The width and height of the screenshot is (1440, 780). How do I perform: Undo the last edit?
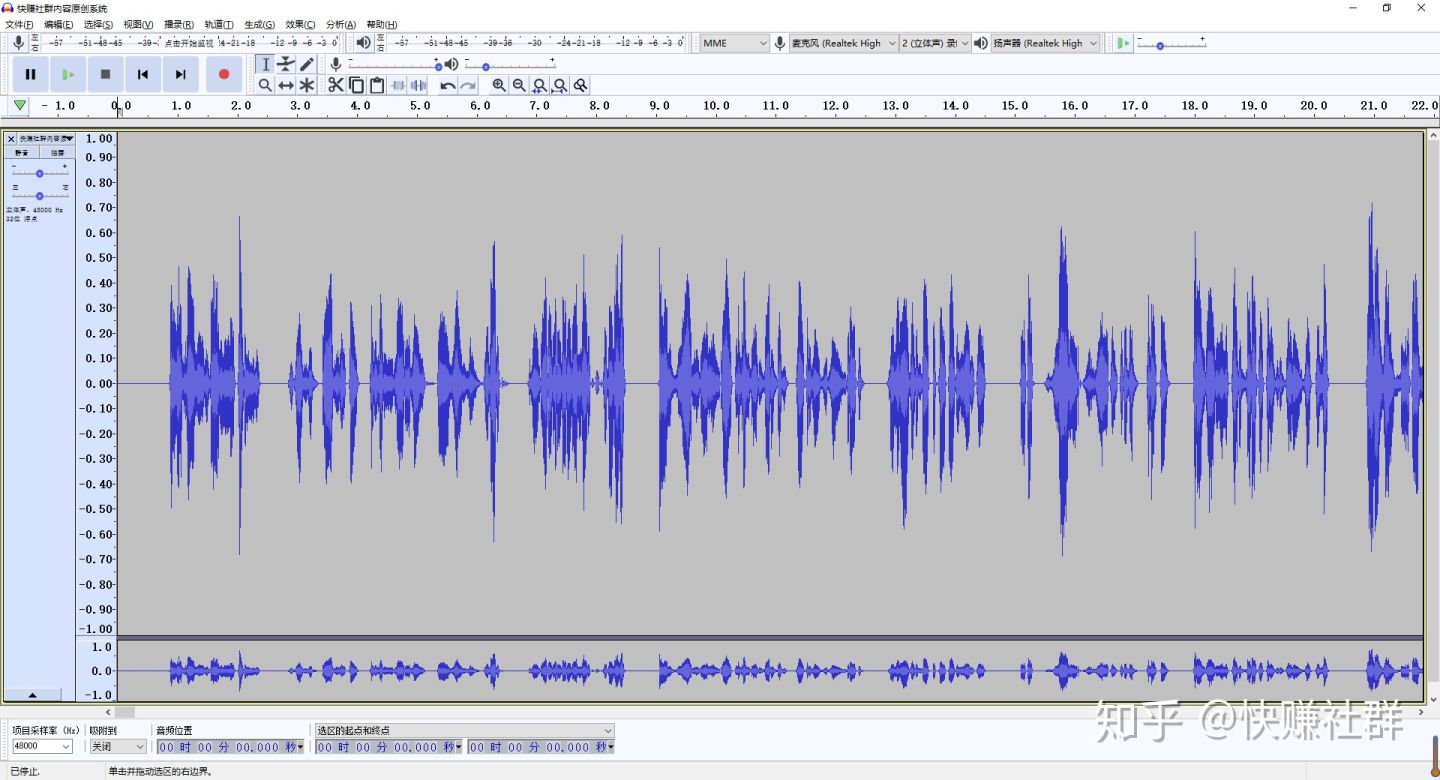click(x=448, y=86)
